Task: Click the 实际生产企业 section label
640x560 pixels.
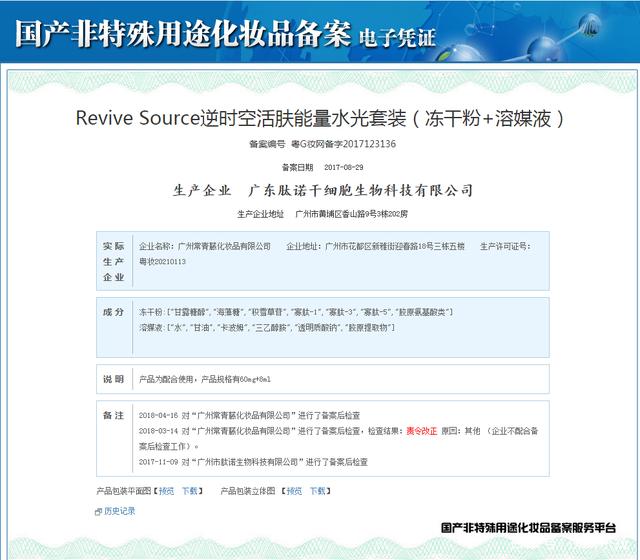Action: 113,261
